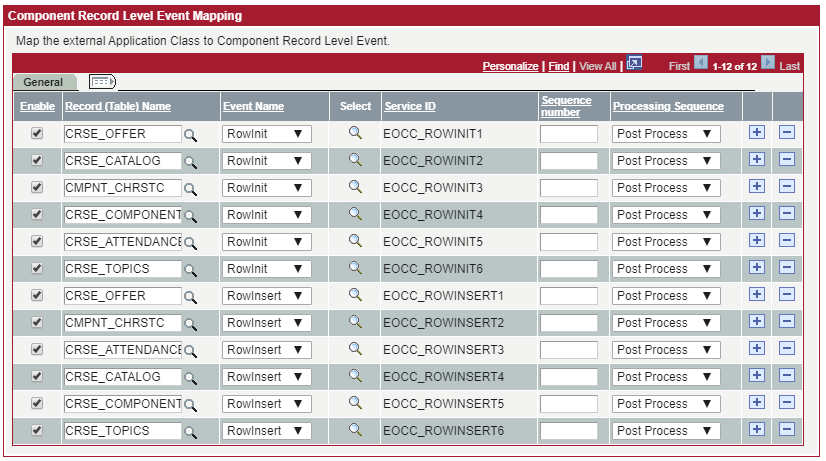Click Select magnifier for EOCC_ROWINIT3 row

355,187
